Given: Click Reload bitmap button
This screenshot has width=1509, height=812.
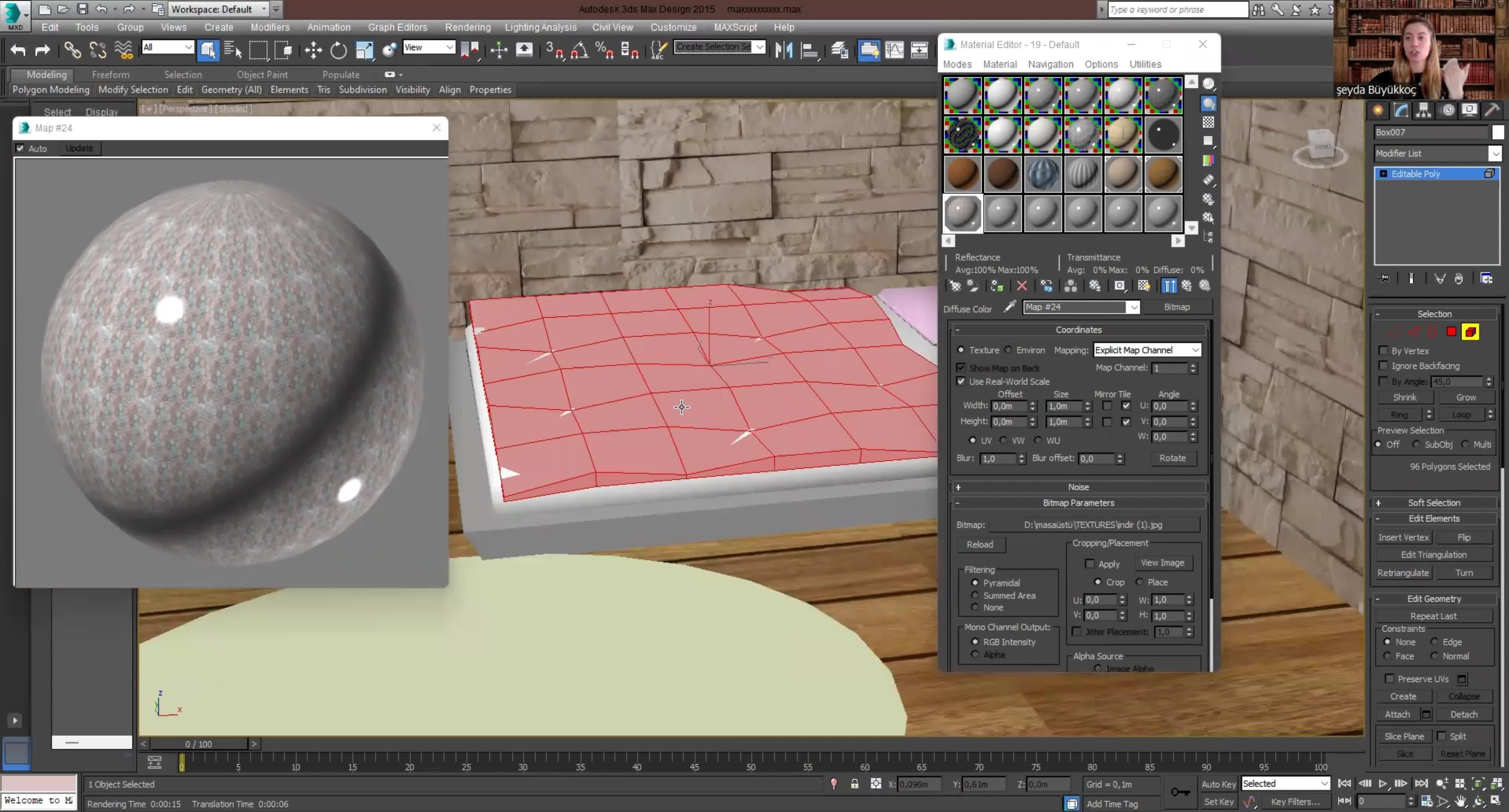Looking at the screenshot, I should coord(980,544).
